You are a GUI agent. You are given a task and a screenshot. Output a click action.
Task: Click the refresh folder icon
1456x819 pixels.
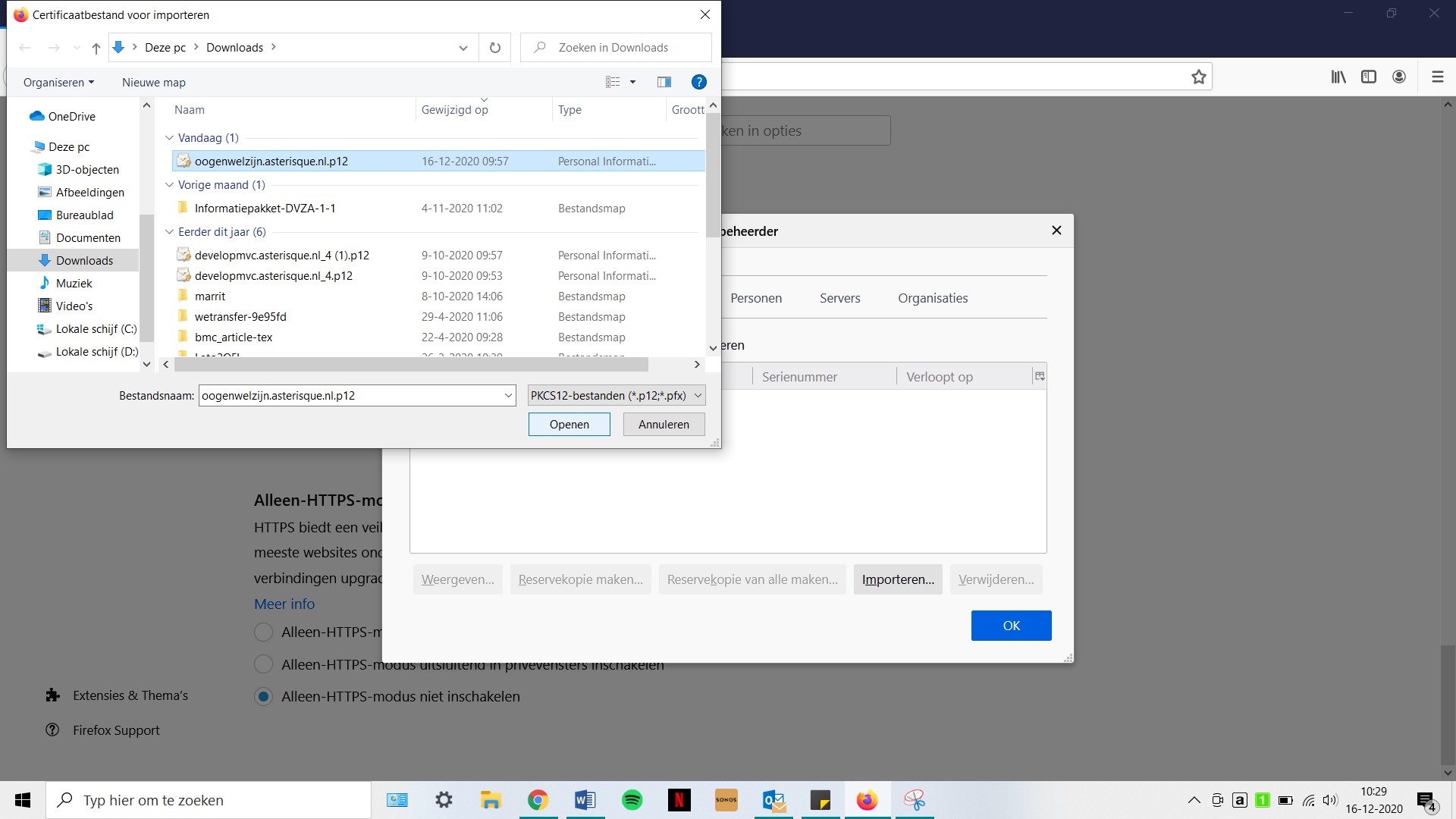(x=495, y=48)
